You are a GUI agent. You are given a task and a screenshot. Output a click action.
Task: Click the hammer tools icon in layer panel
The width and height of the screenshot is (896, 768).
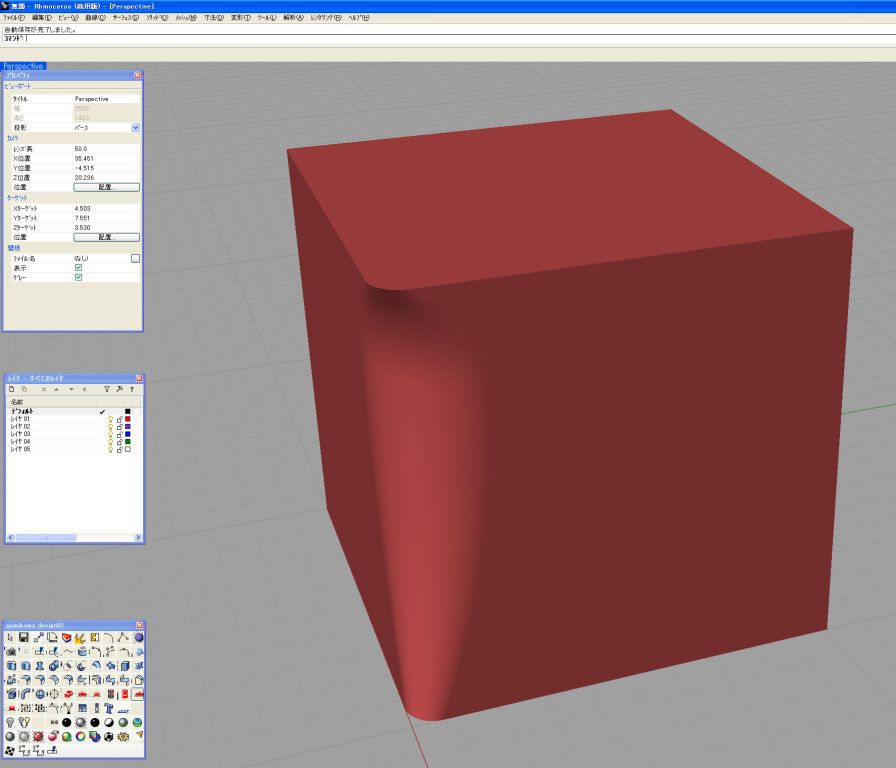tap(119, 388)
